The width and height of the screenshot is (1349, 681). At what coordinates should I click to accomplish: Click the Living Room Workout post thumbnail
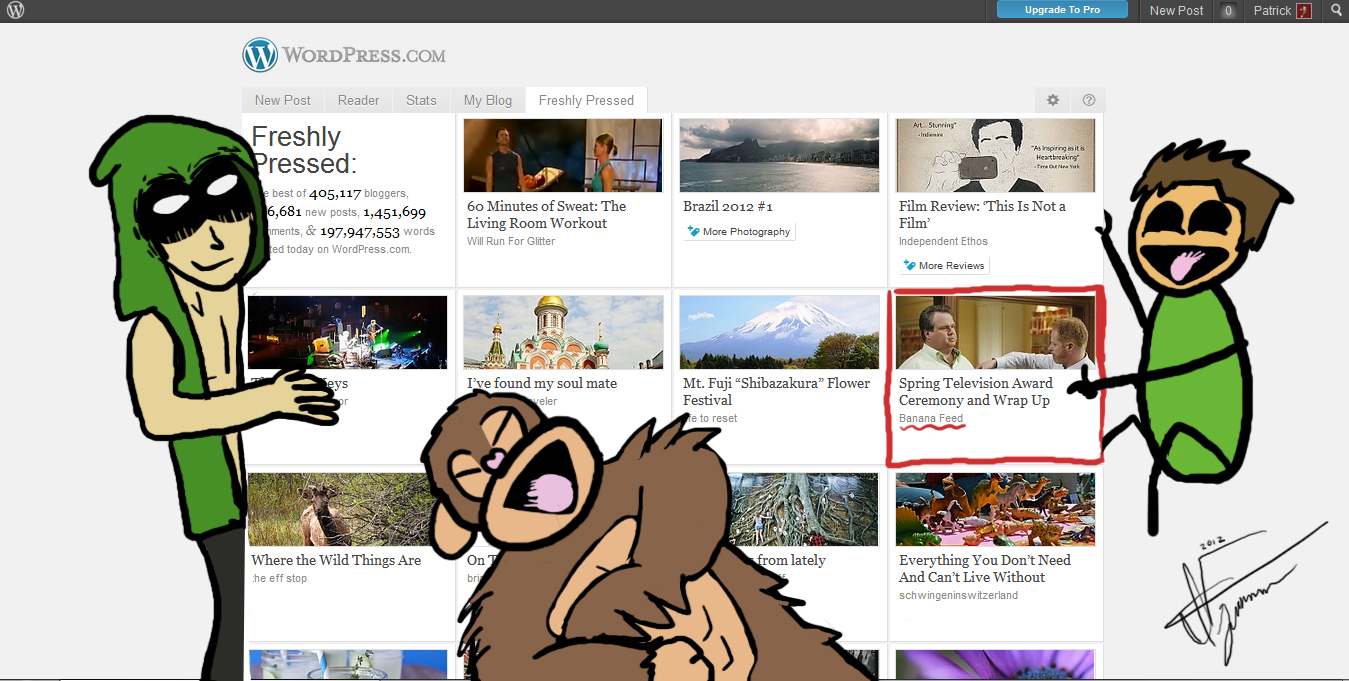point(562,155)
